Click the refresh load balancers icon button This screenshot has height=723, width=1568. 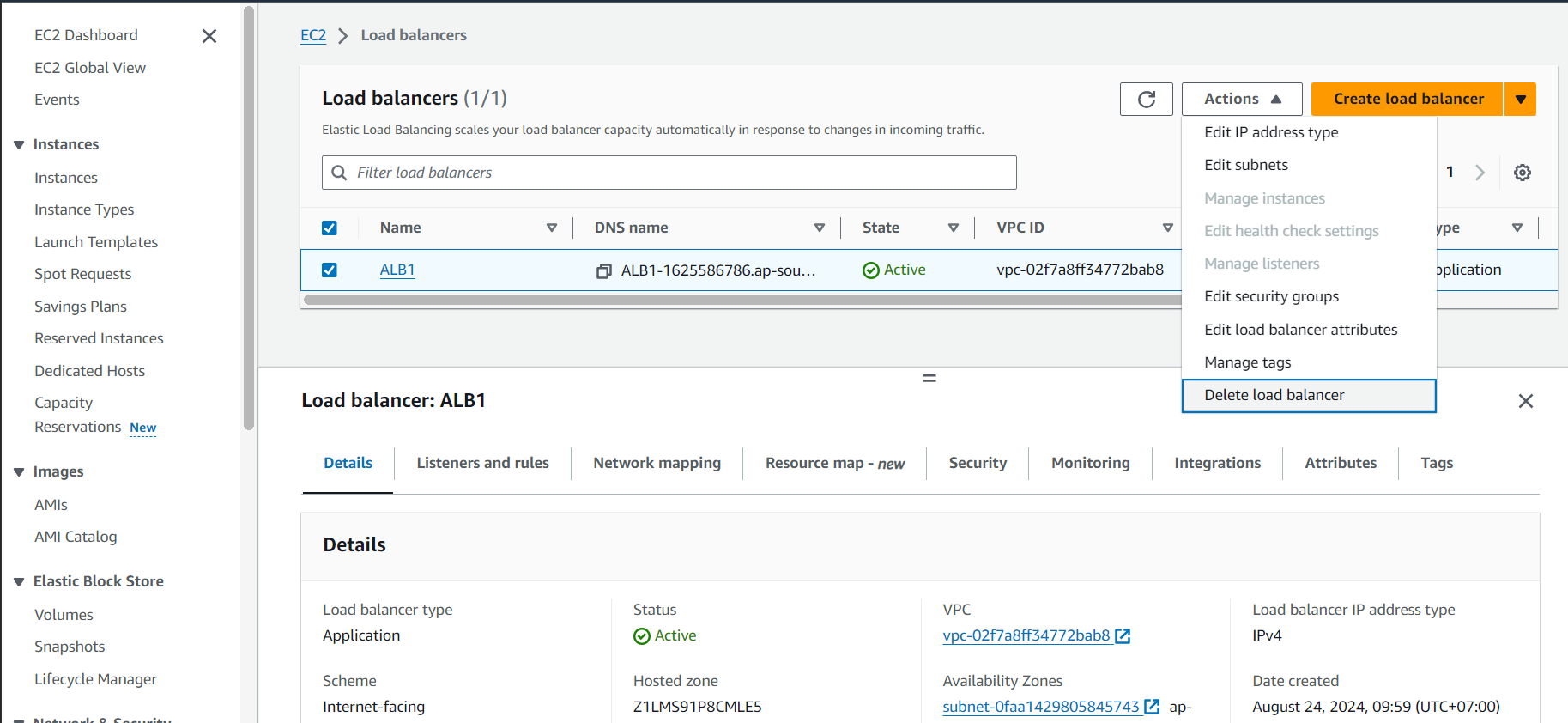[1146, 99]
